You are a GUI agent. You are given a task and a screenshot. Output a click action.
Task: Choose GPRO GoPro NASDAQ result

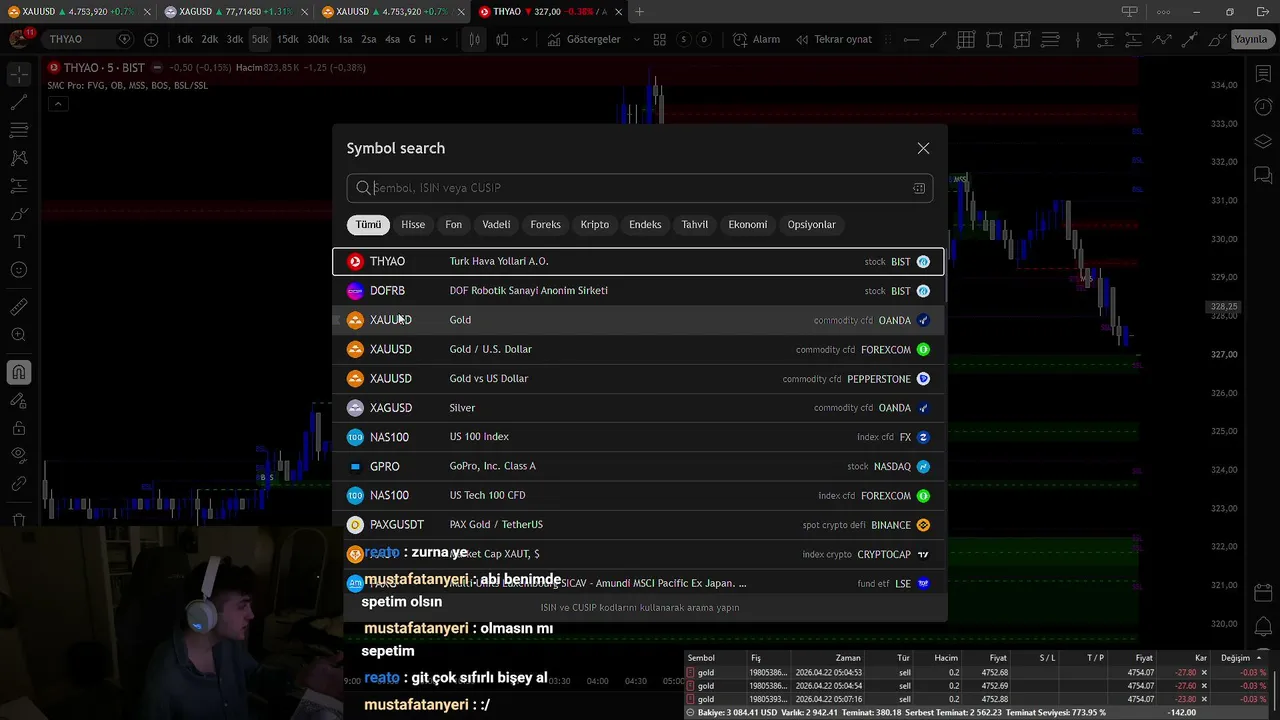[638, 466]
